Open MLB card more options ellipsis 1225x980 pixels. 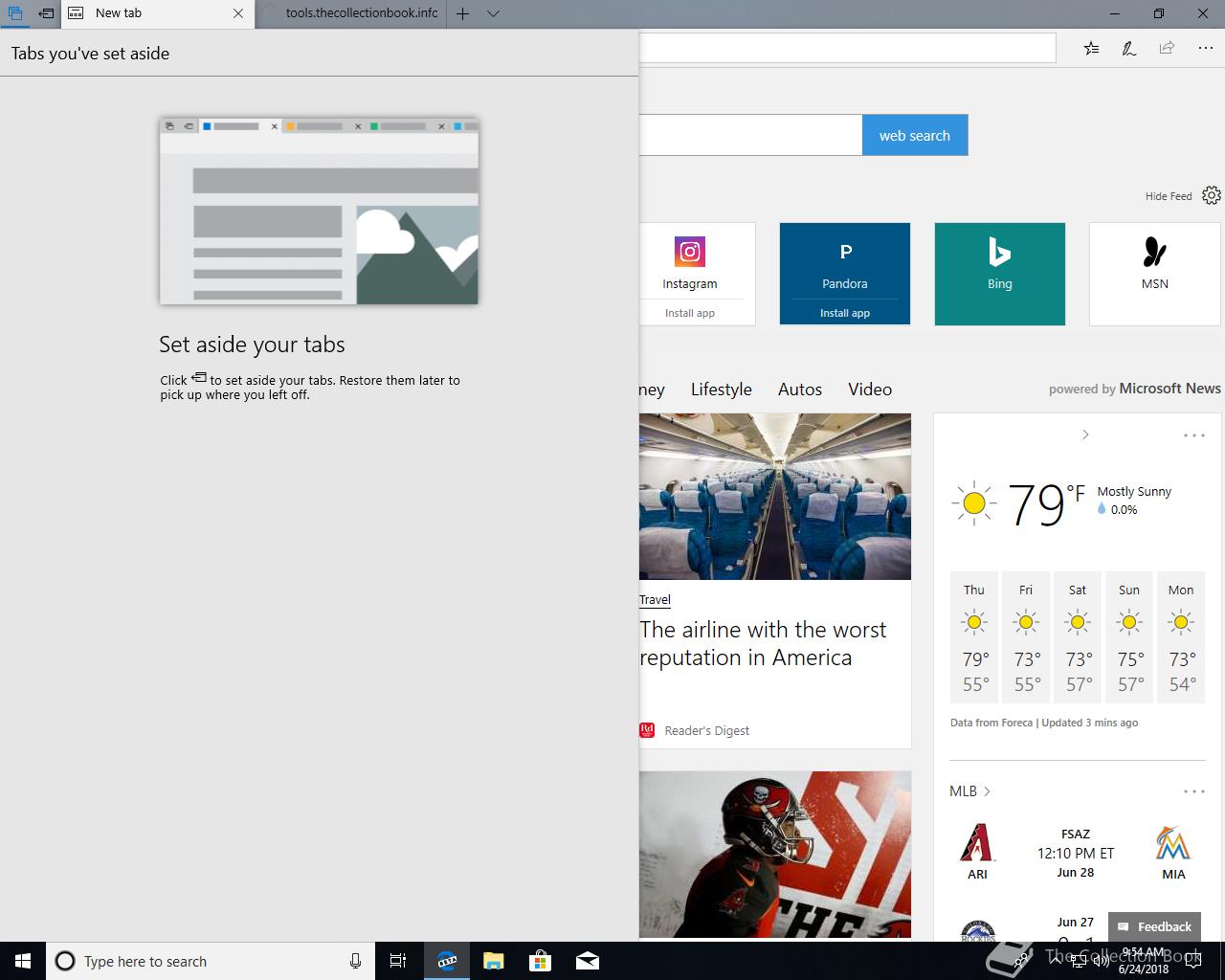1194,791
